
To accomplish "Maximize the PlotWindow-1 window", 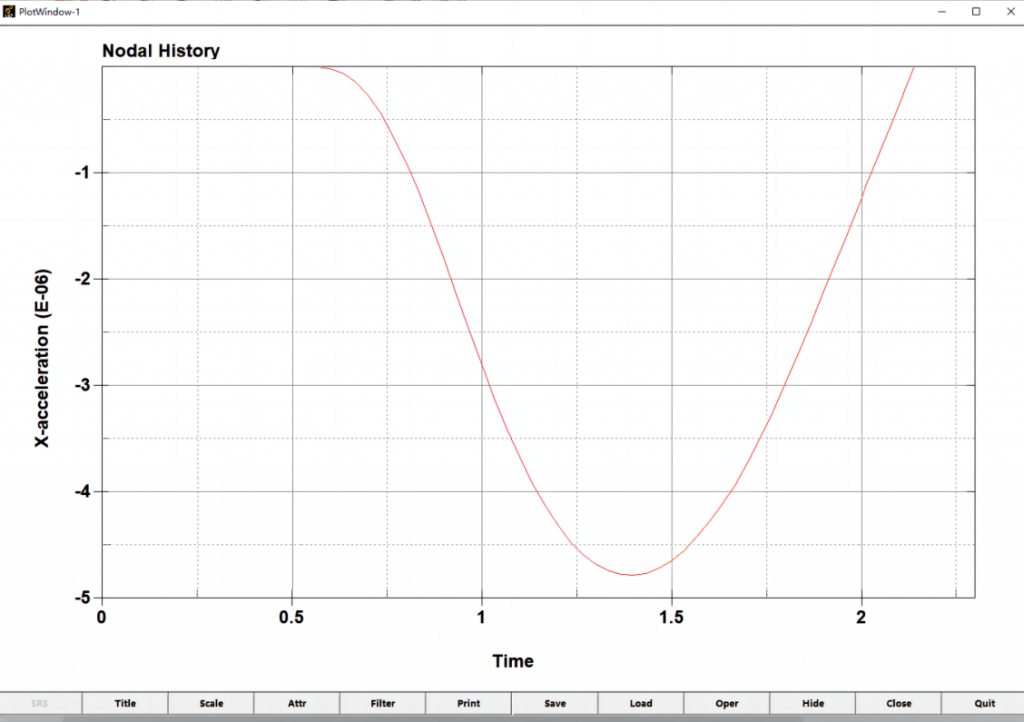I will tap(976, 11).
